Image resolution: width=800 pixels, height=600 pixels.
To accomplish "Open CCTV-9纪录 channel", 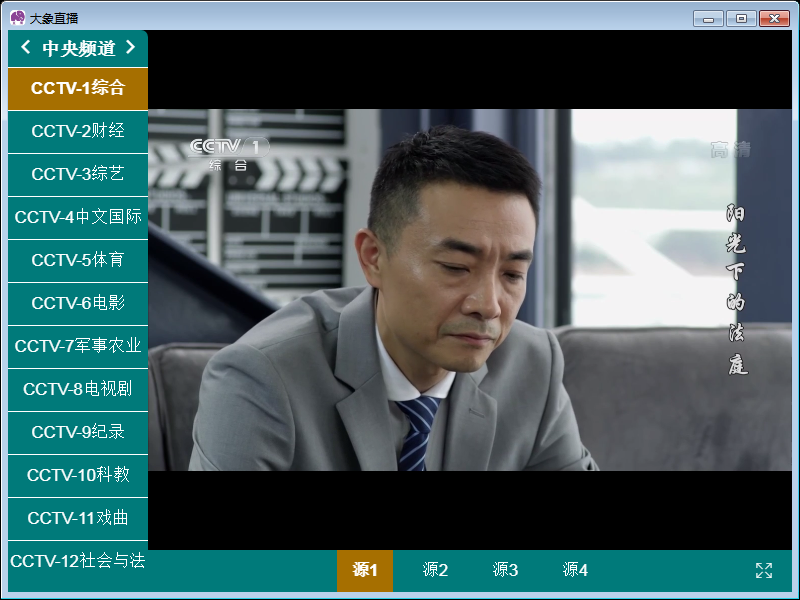I will click(x=78, y=433).
